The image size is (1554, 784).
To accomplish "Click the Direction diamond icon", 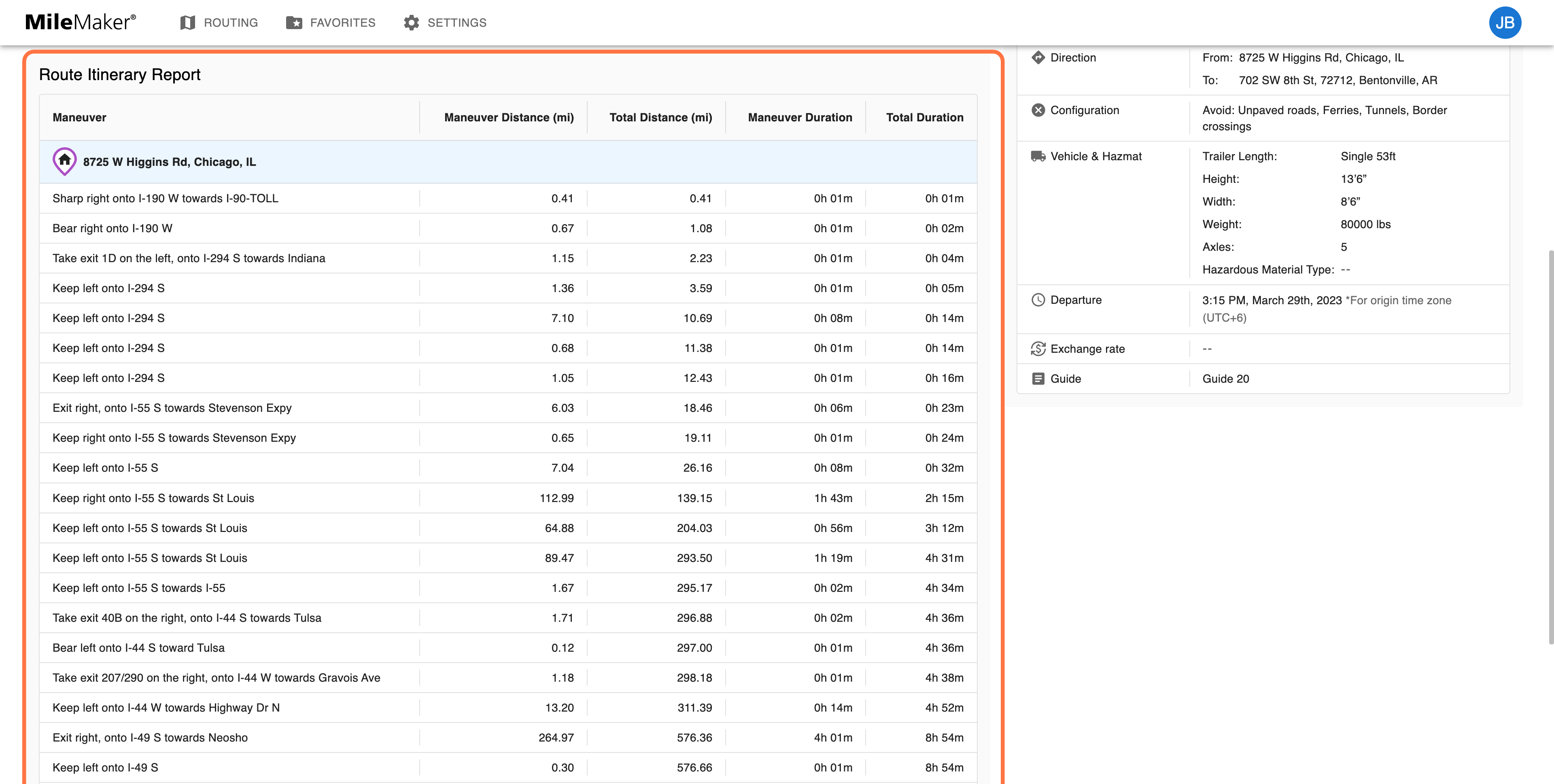I will pyautogui.click(x=1038, y=57).
